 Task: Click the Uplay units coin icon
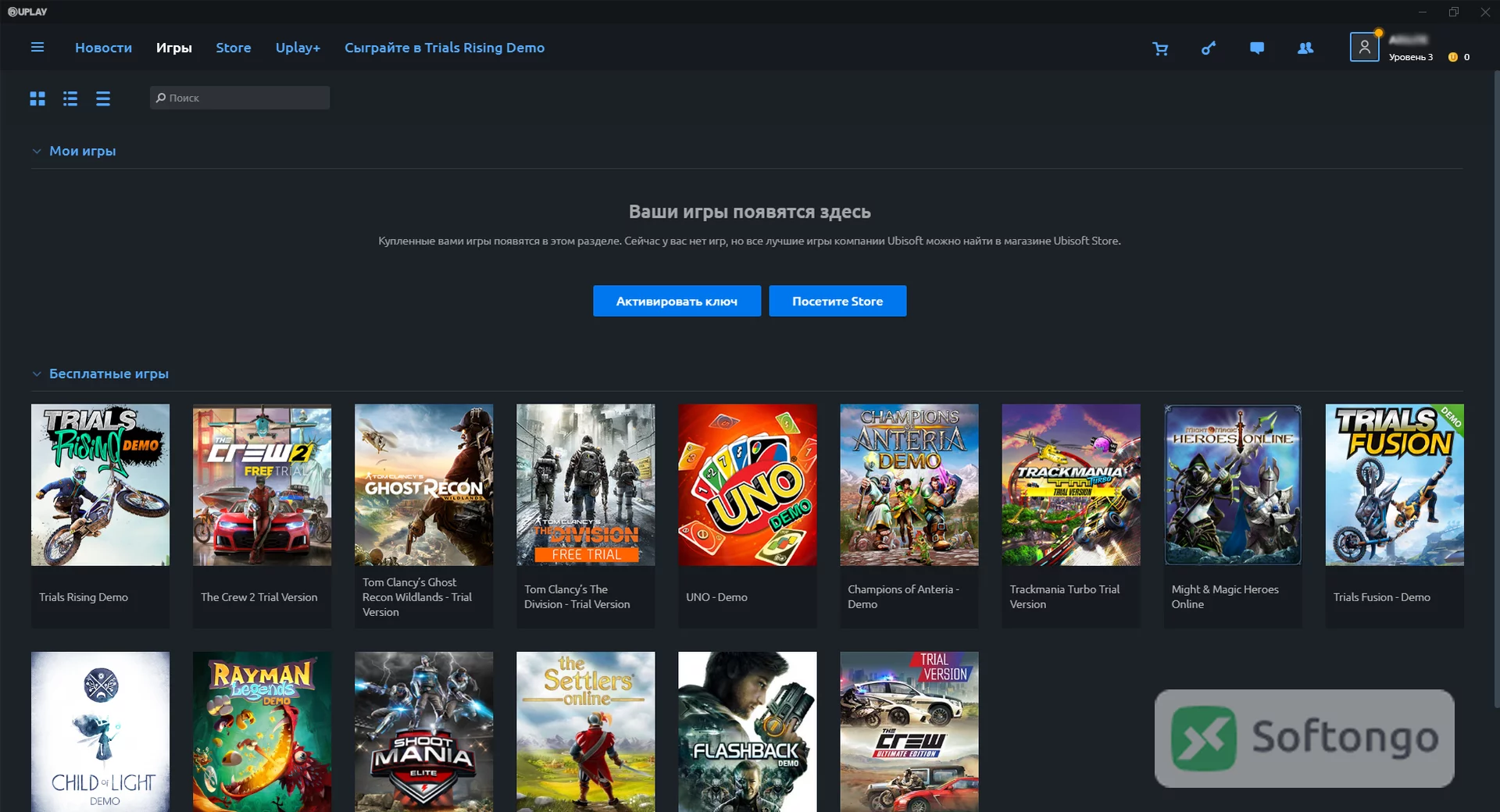click(x=1453, y=57)
